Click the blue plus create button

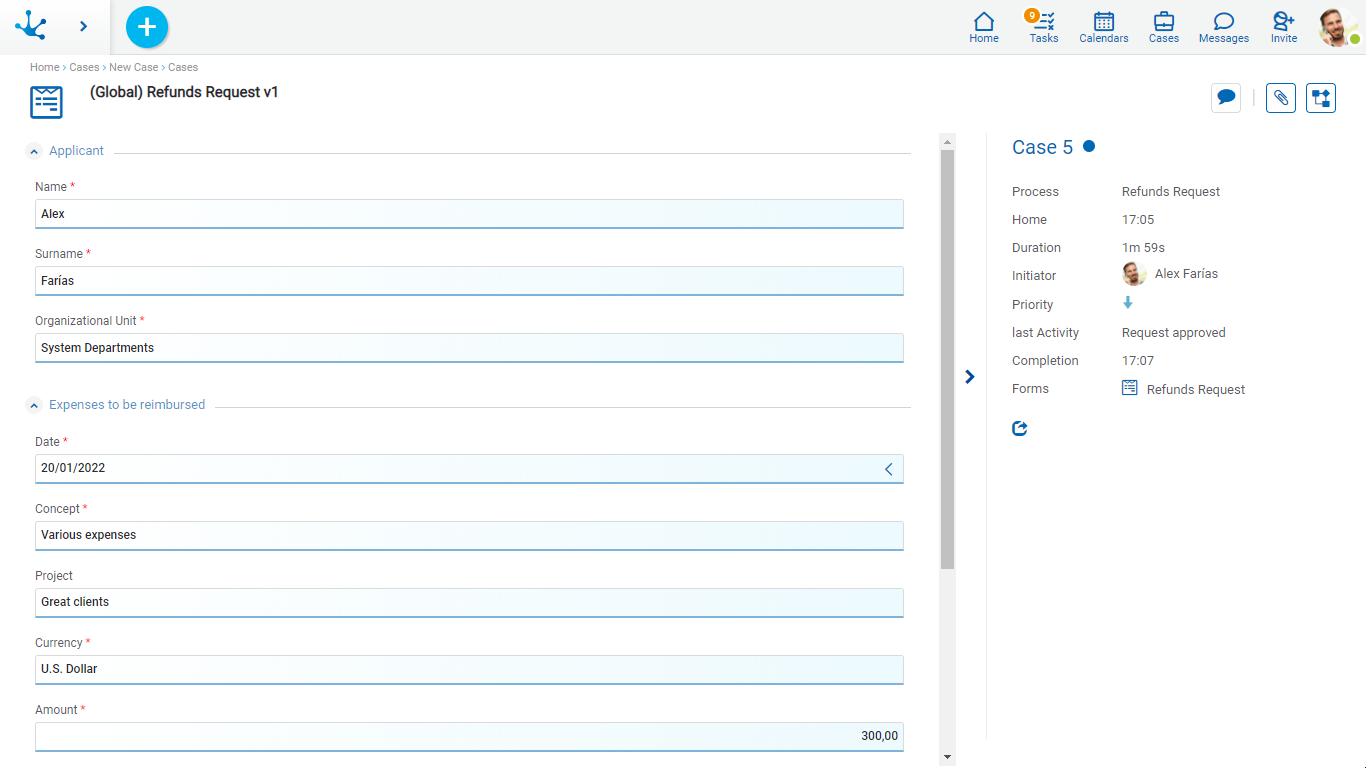click(x=147, y=27)
